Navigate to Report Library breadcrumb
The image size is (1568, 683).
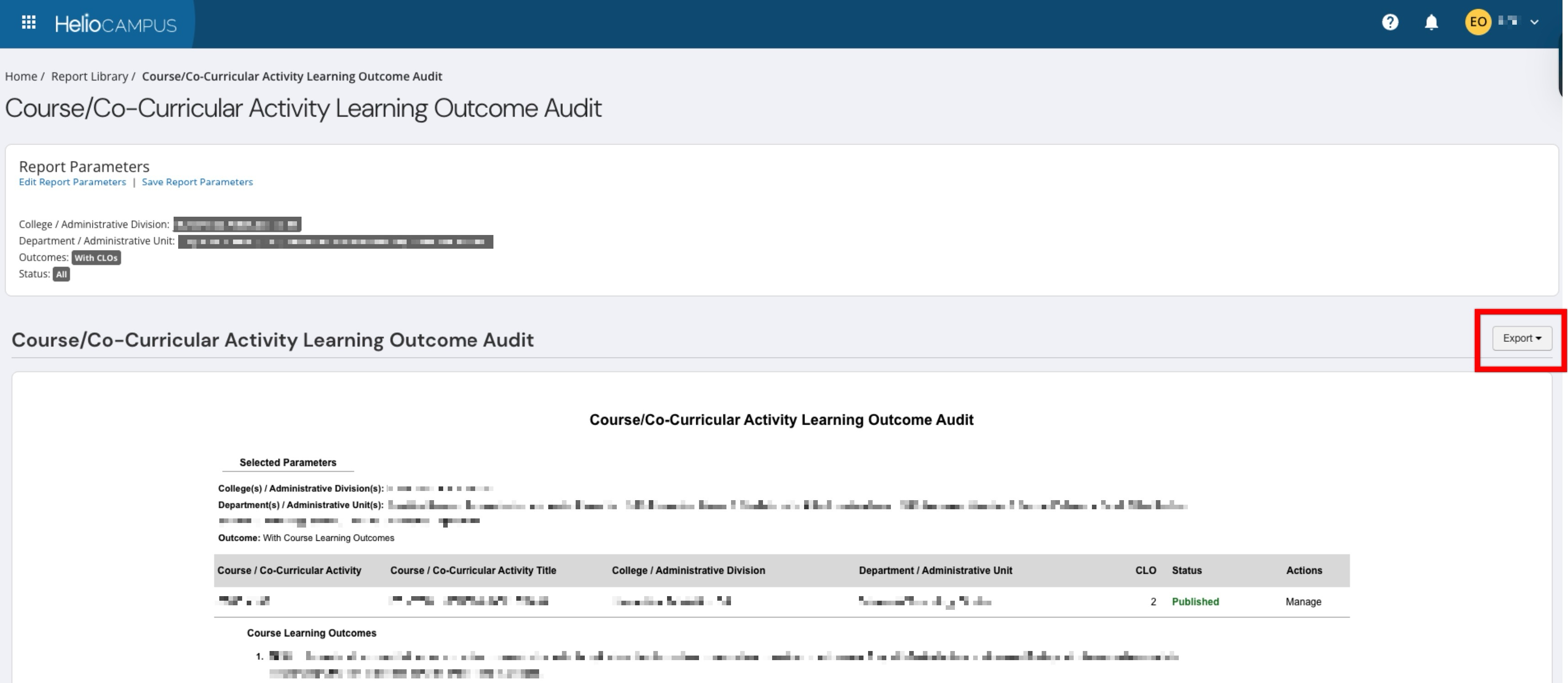click(x=90, y=76)
